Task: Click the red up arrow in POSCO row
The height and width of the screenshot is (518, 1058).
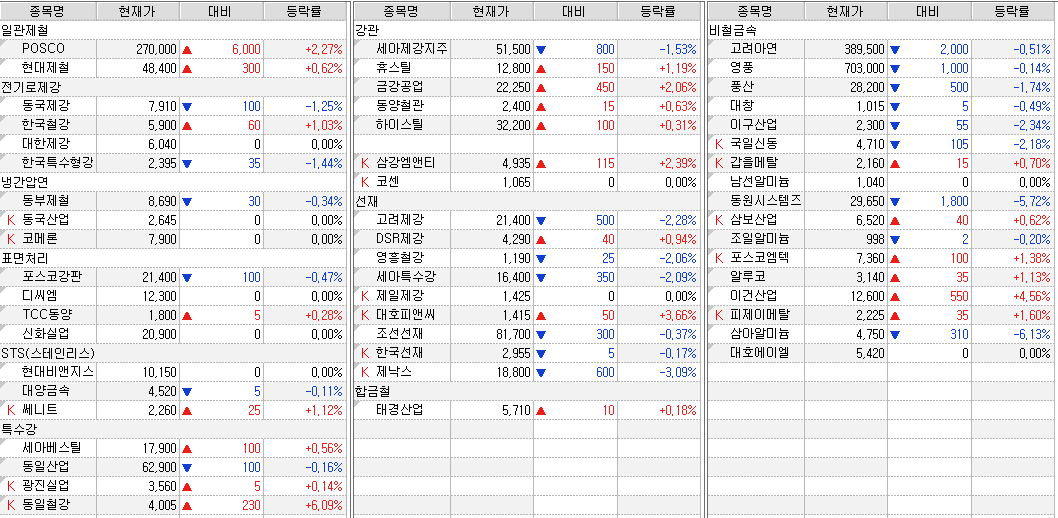Action: (186, 49)
